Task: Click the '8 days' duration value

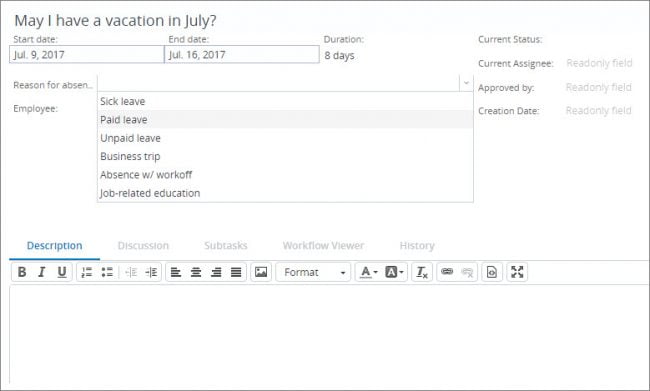Action: 339,55
